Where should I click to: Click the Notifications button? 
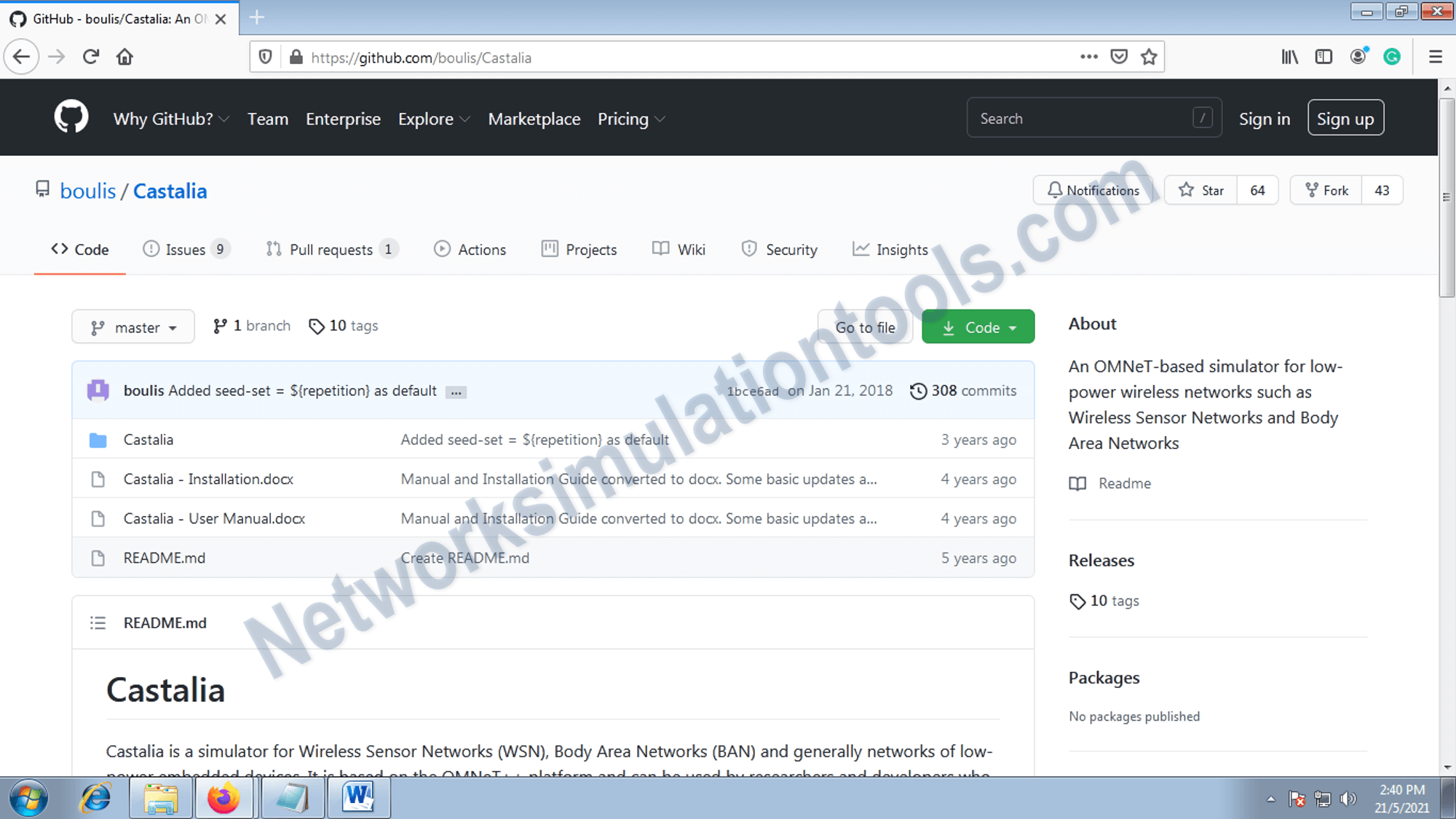tap(1093, 190)
